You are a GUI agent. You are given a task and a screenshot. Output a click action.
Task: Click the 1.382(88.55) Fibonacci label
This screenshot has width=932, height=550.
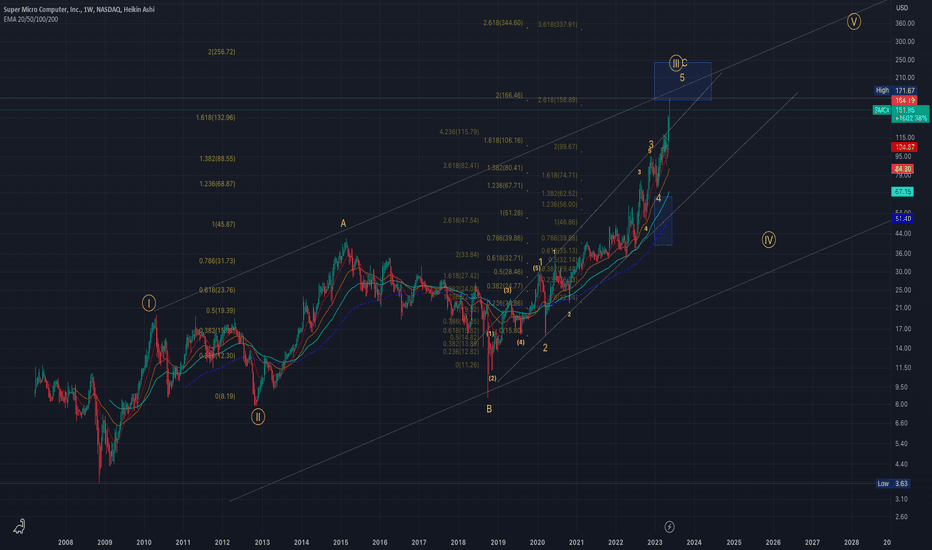coord(218,159)
